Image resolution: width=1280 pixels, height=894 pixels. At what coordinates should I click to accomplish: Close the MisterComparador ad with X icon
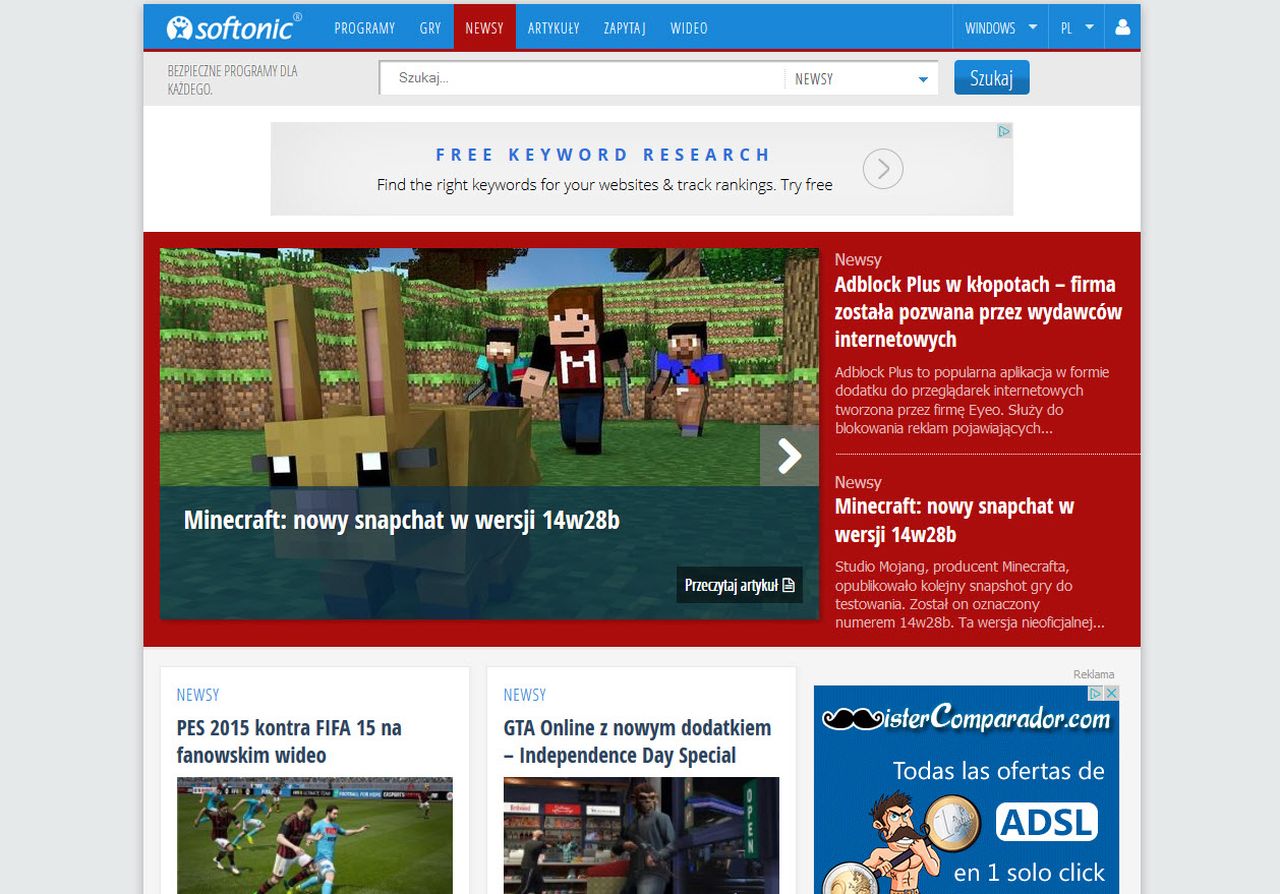1110,693
